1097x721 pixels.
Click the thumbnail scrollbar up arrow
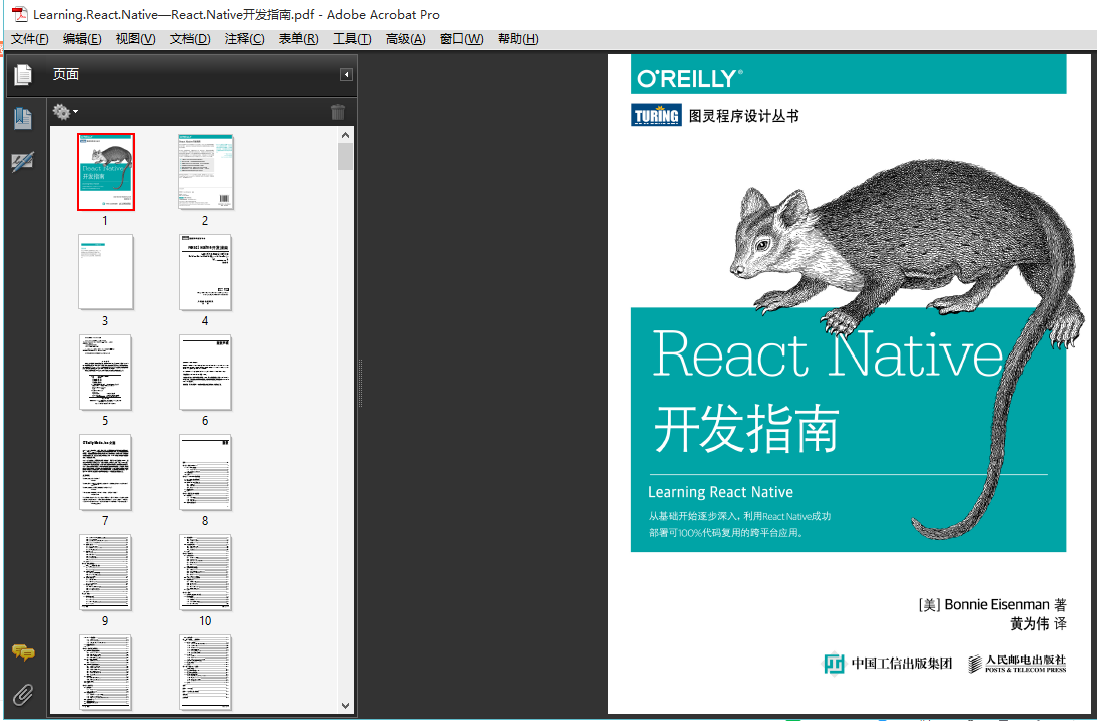[x=345, y=135]
